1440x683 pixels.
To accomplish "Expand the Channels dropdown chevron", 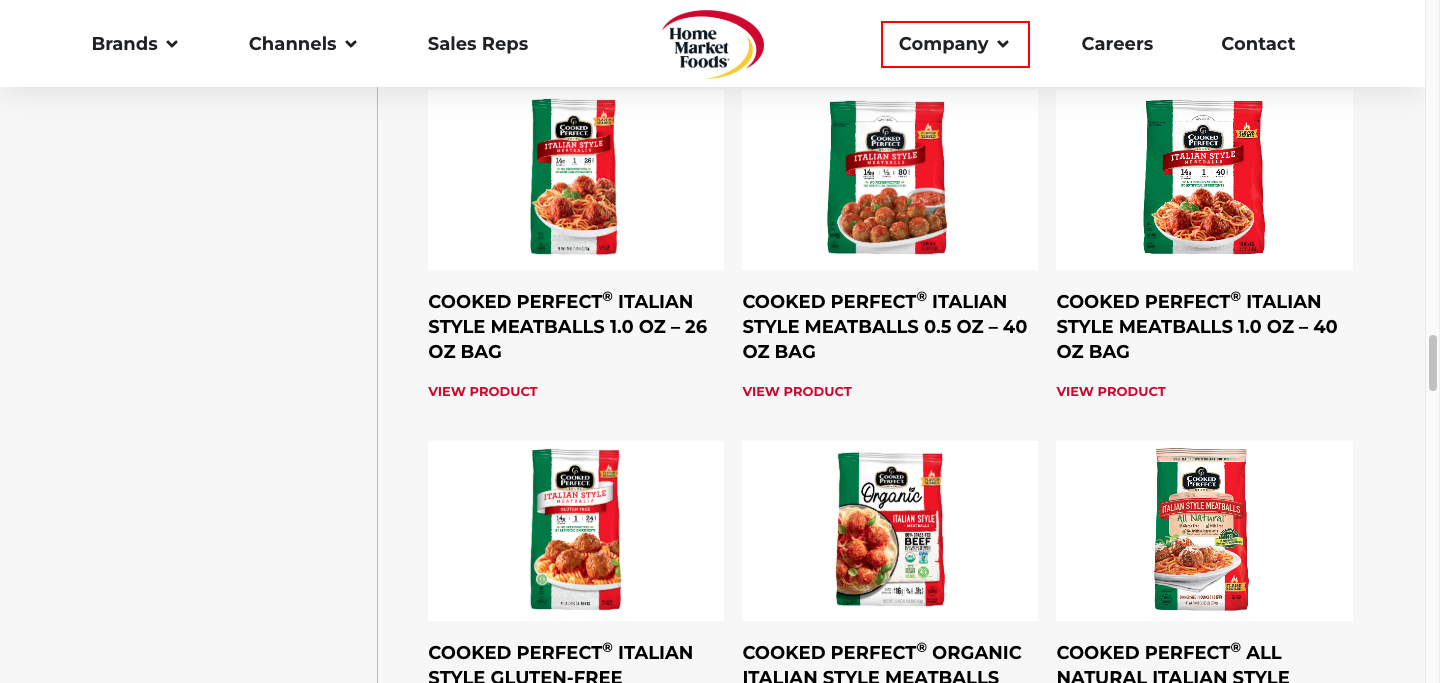I will (x=351, y=44).
